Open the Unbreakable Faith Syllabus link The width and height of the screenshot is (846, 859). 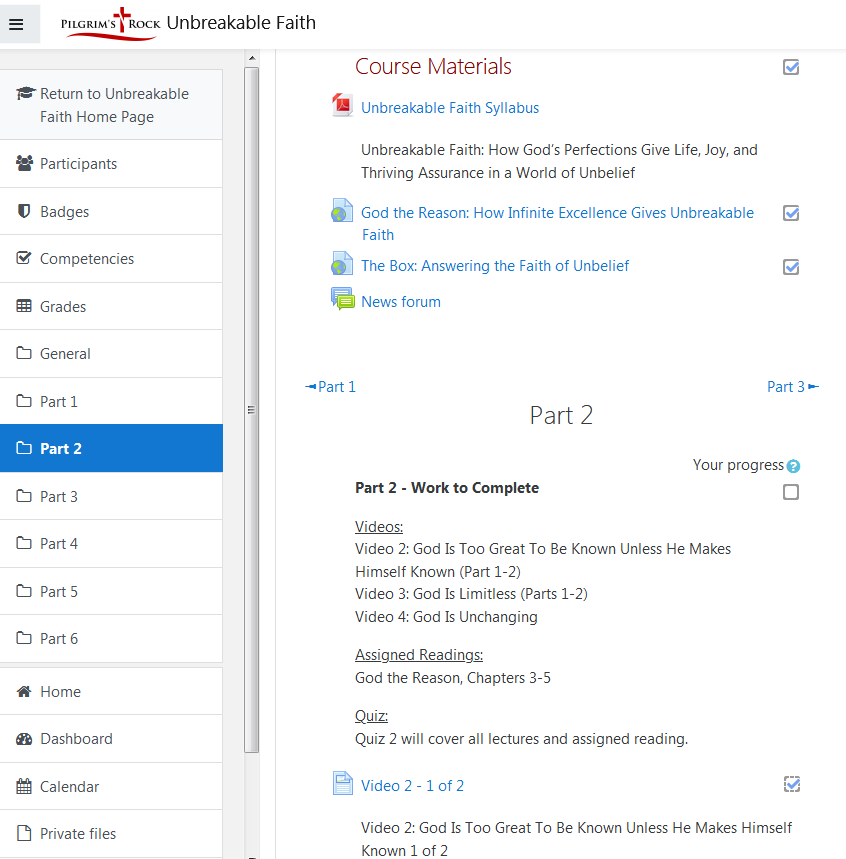(450, 108)
